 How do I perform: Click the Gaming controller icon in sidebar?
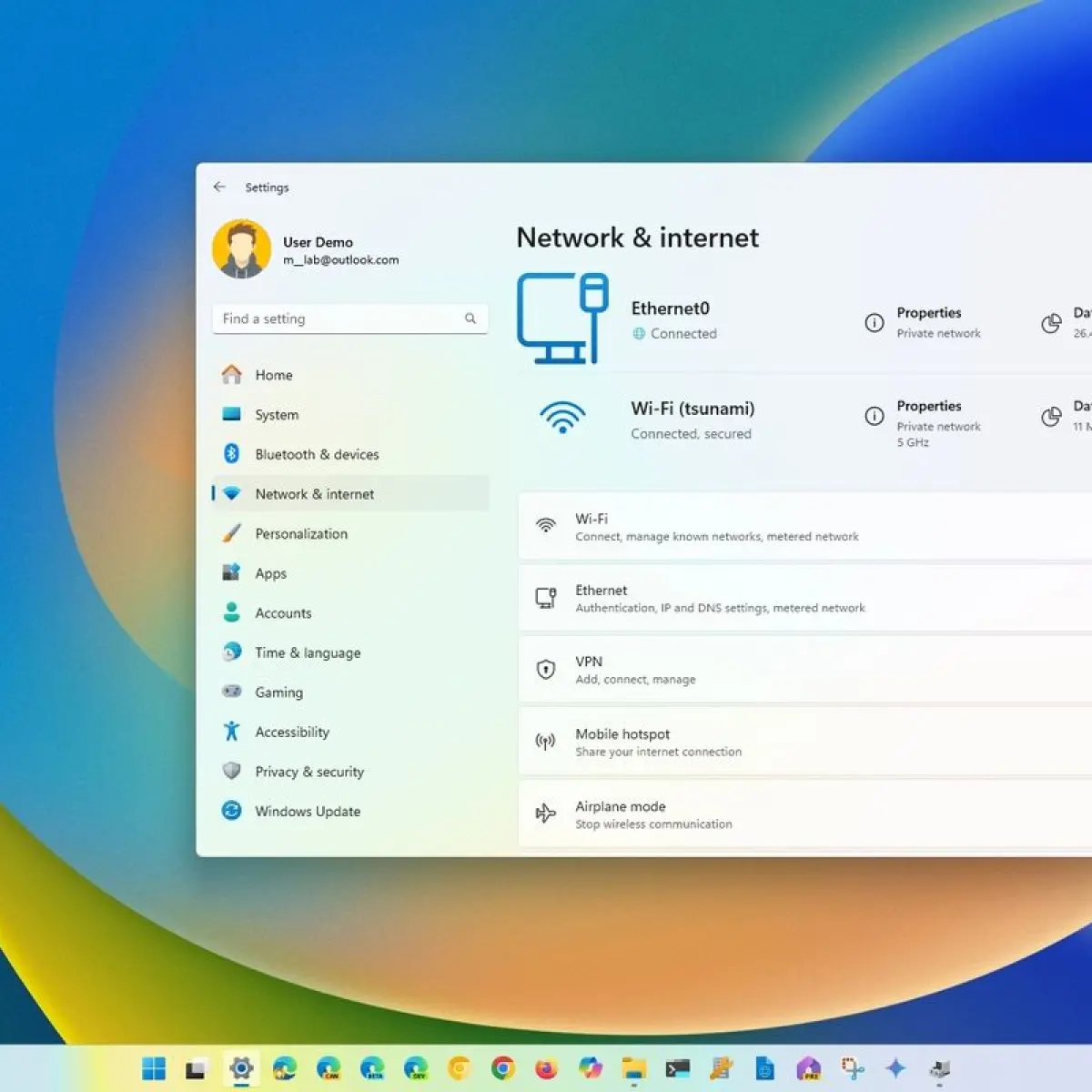[232, 692]
